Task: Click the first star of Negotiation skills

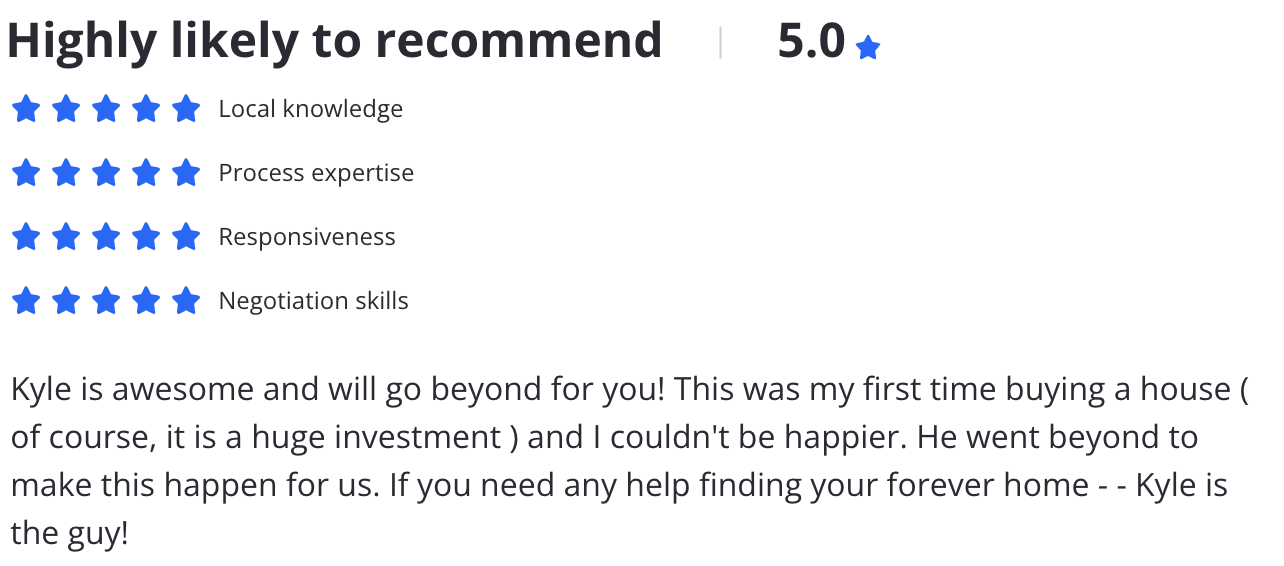Action: point(26,301)
